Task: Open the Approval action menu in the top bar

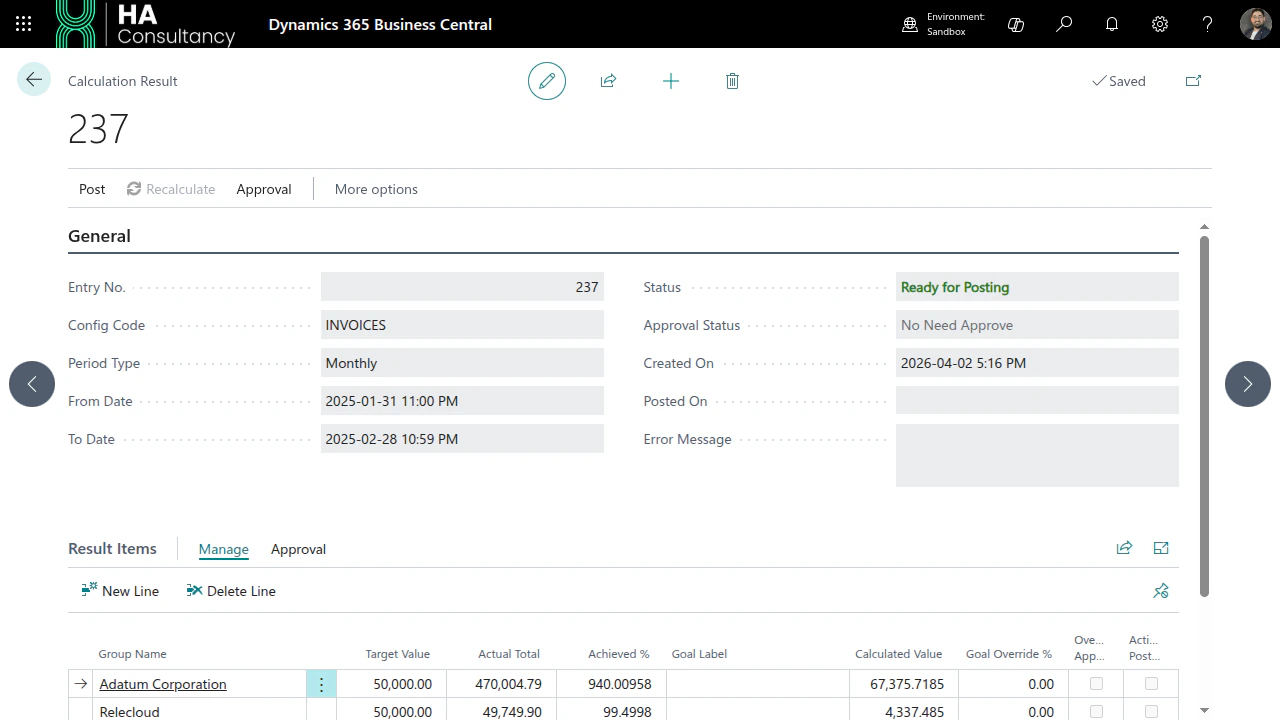Action: 264,189
